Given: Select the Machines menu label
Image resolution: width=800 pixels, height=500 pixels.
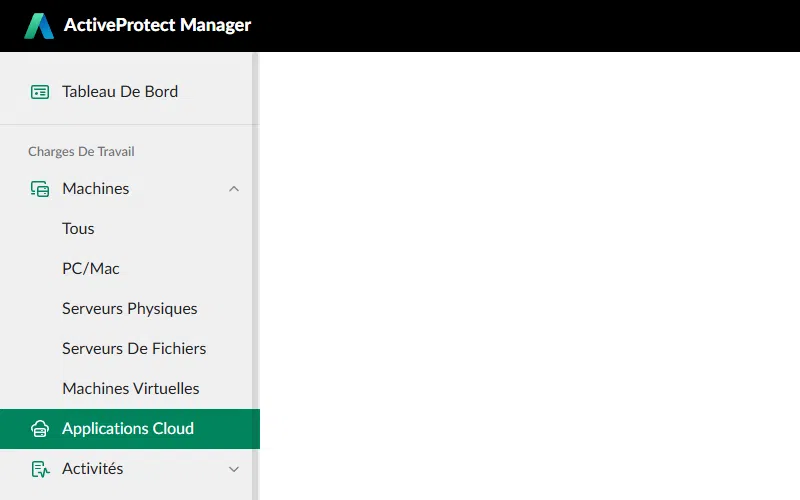Looking at the screenshot, I should tap(96, 189).
